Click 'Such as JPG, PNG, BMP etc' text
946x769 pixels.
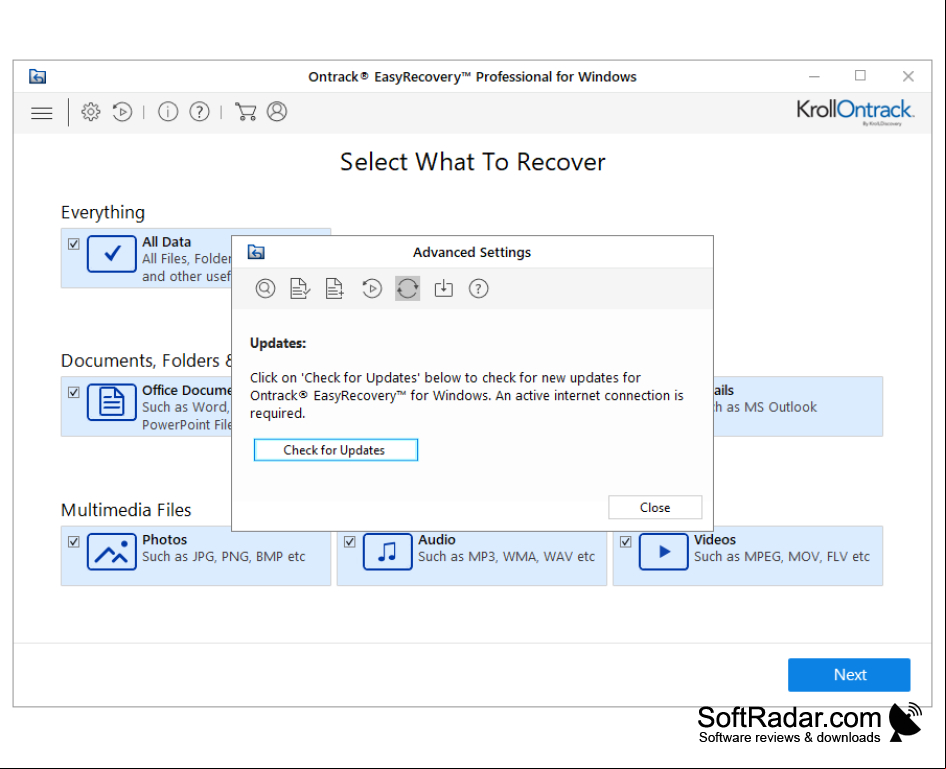(224, 557)
